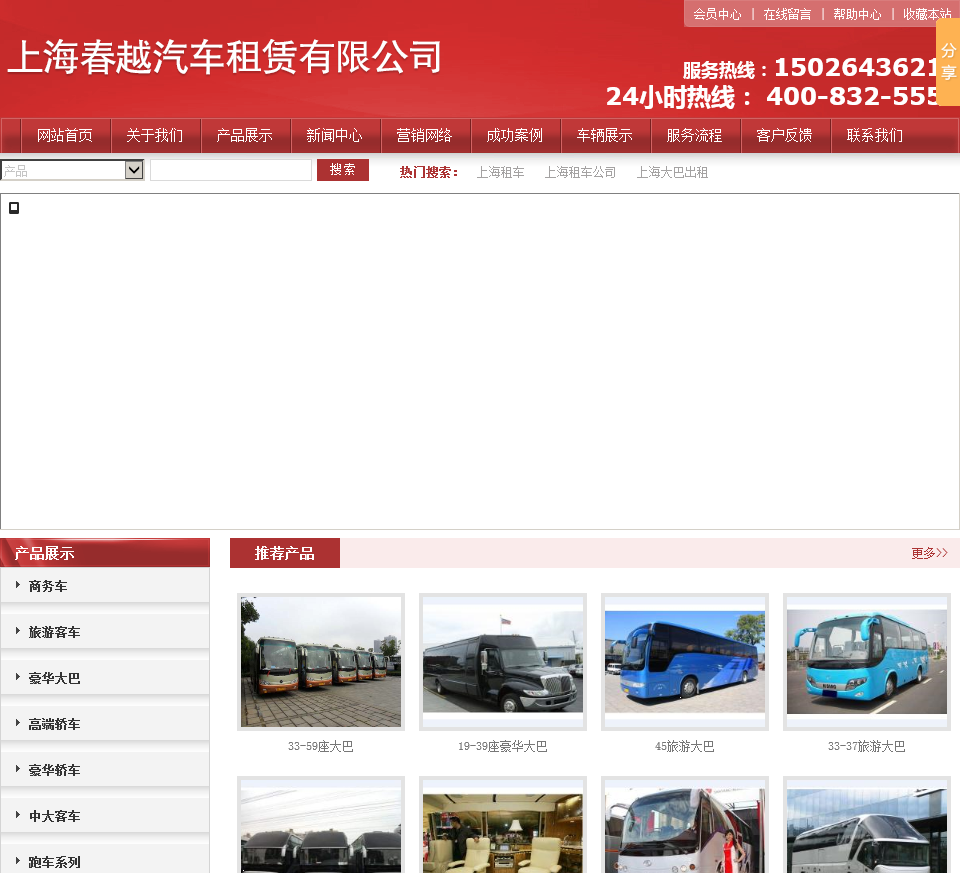Click the 会员中心 top link
The height and width of the screenshot is (873, 960).
717,14
